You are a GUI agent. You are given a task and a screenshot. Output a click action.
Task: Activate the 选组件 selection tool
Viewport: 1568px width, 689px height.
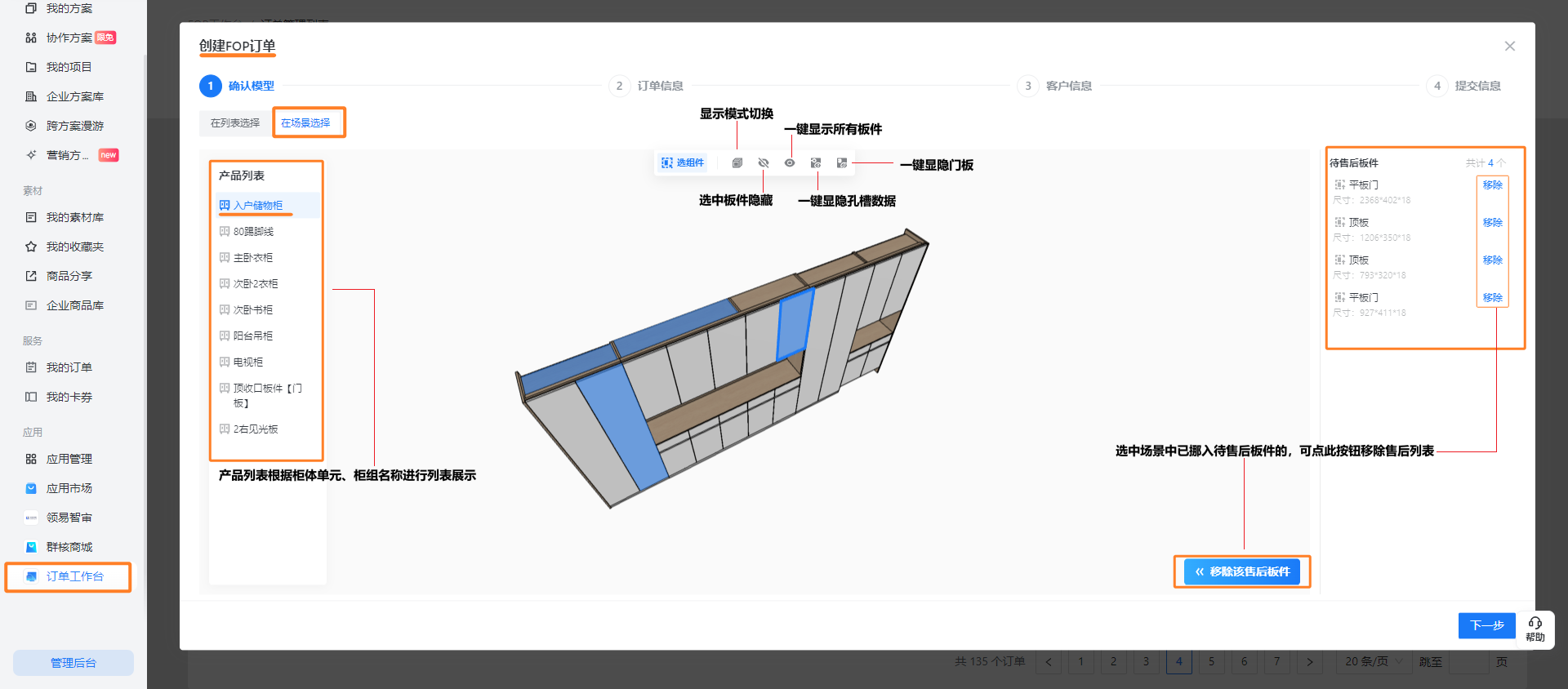pyautogui.click(x=683, y=163)
